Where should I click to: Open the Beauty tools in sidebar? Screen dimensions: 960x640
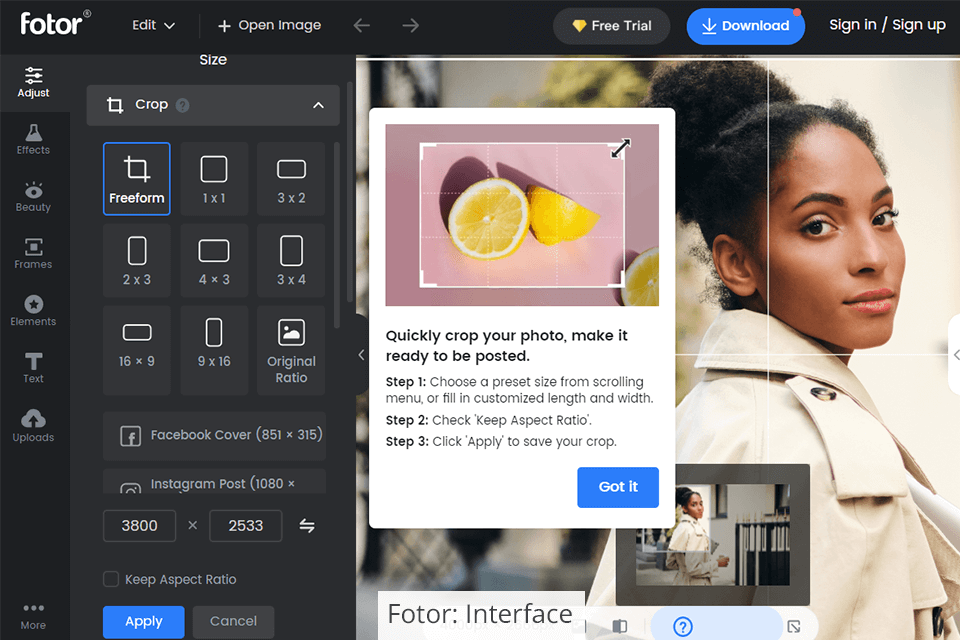33,197
